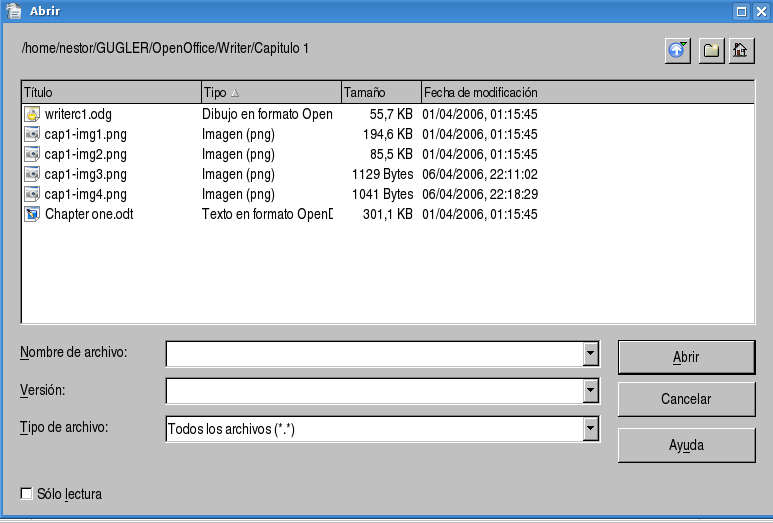Click the Nombre de archivo text field
Viewport: 773px width, 523px height.
pos(374,354)
